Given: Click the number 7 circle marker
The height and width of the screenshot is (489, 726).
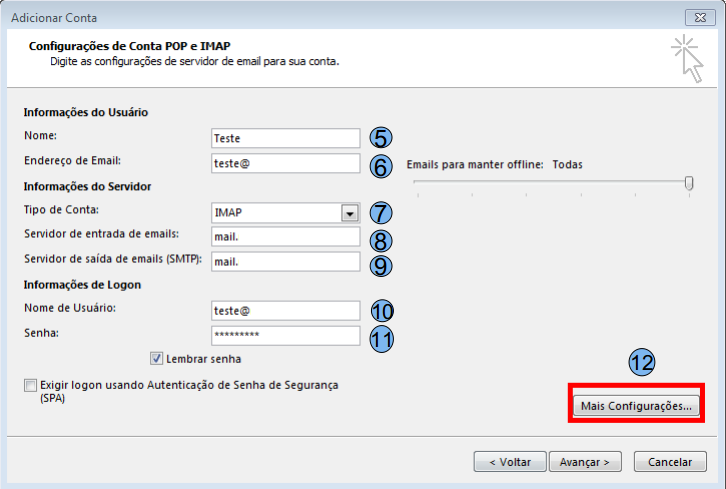Looking at the screenshot, I should pyautogui.click(x=380, y=213).
